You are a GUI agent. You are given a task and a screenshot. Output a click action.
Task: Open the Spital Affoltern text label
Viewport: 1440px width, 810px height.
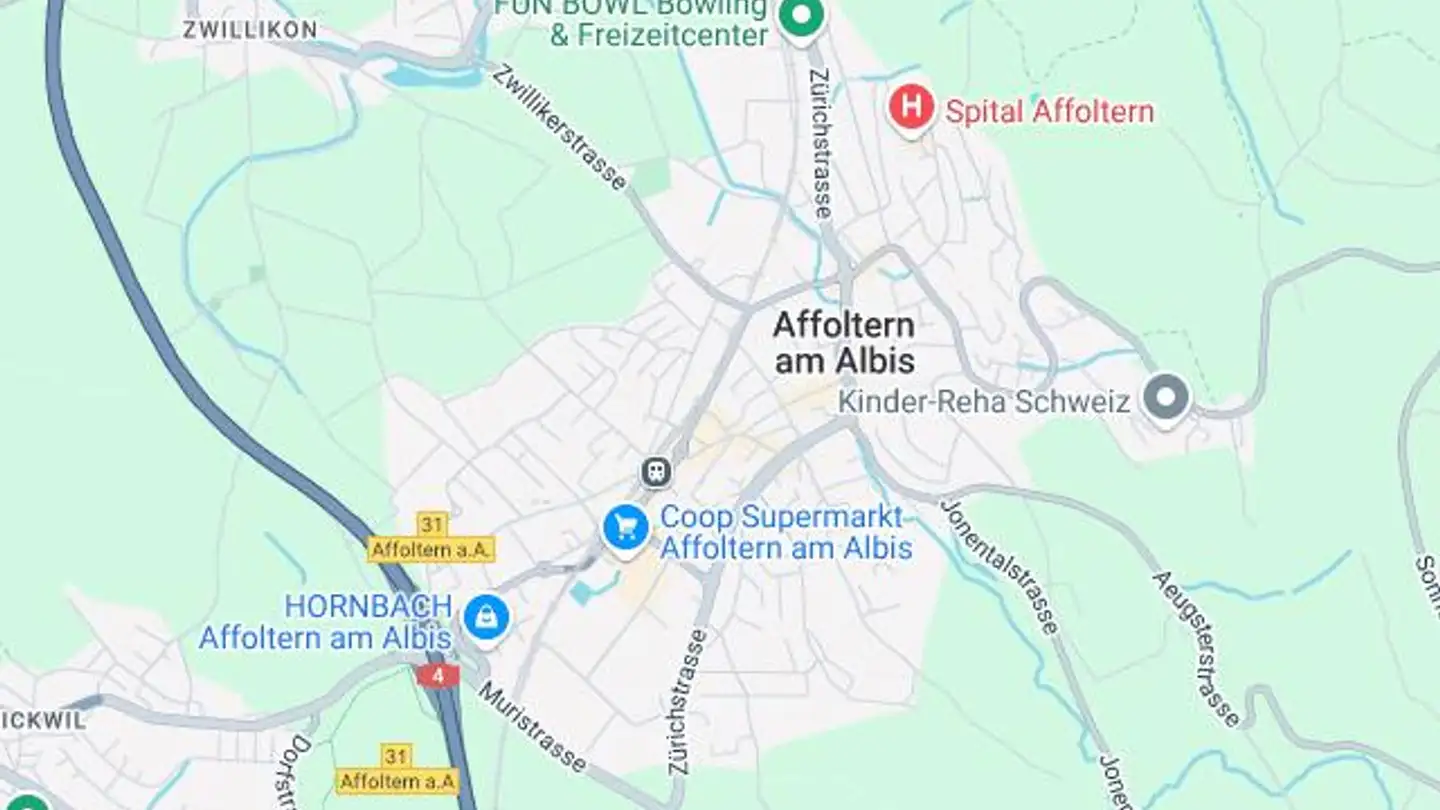pyautogui.click(x=1049, y=111)
